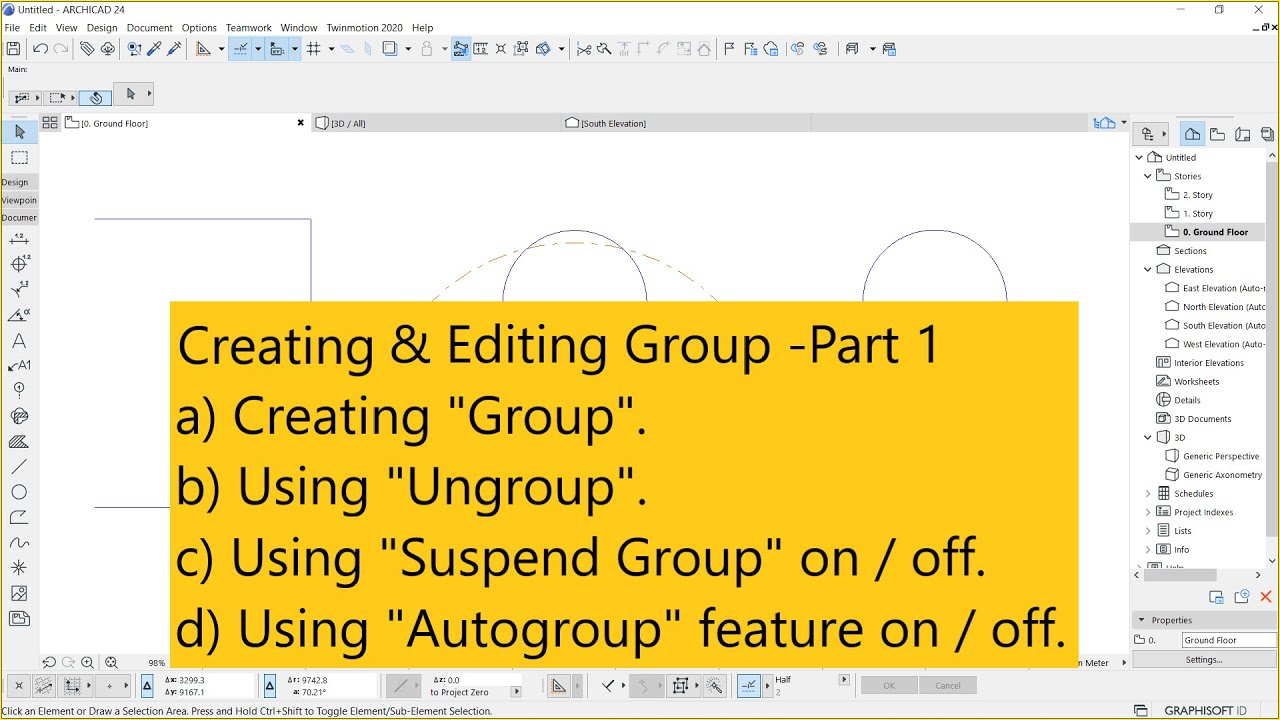Viewport: 1280px width, 720px height.
Task: Expand the Project Indexes tree node
Action: pos(1148,512)
